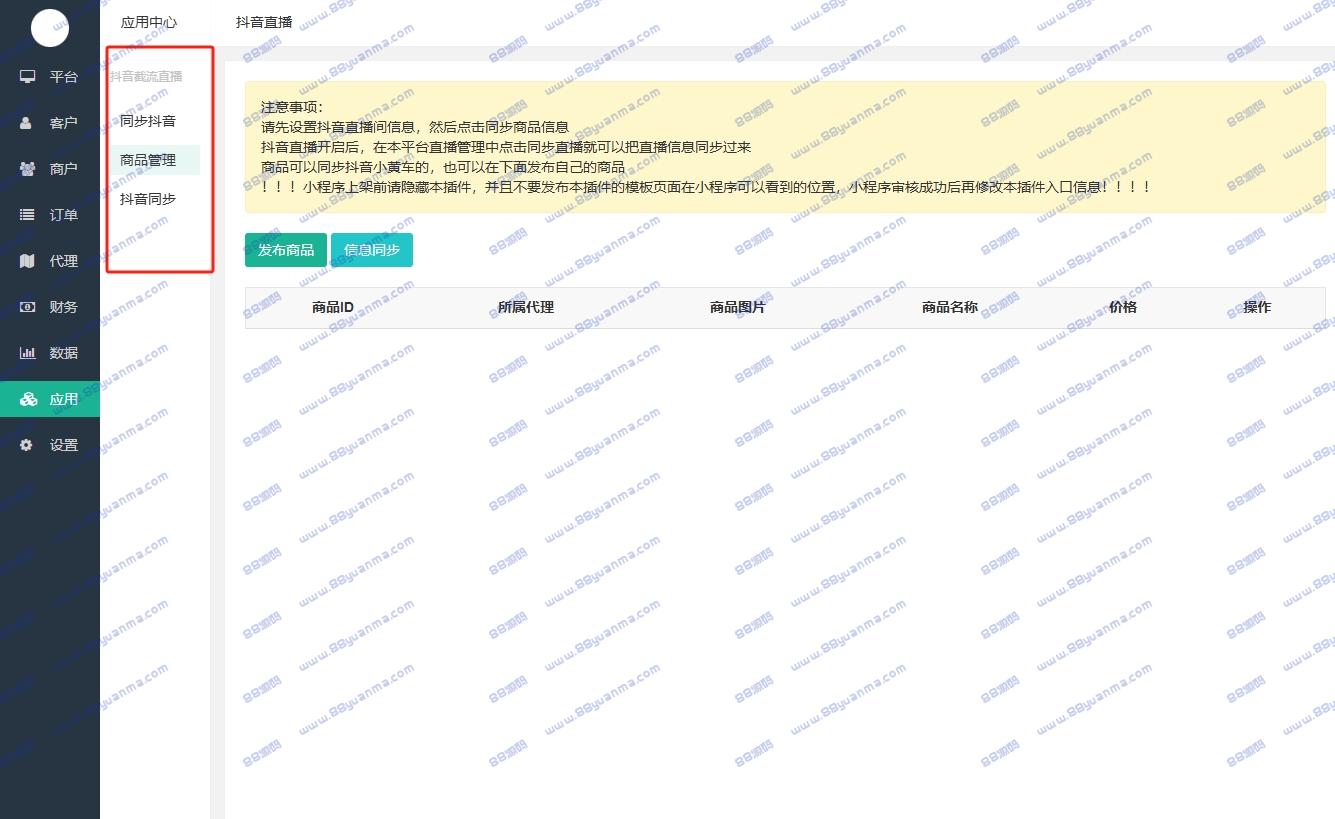The height and width of the screenshot is (819, 1335).
Task: Choose 商品管理 in the submenu
Action: (148, 160)
